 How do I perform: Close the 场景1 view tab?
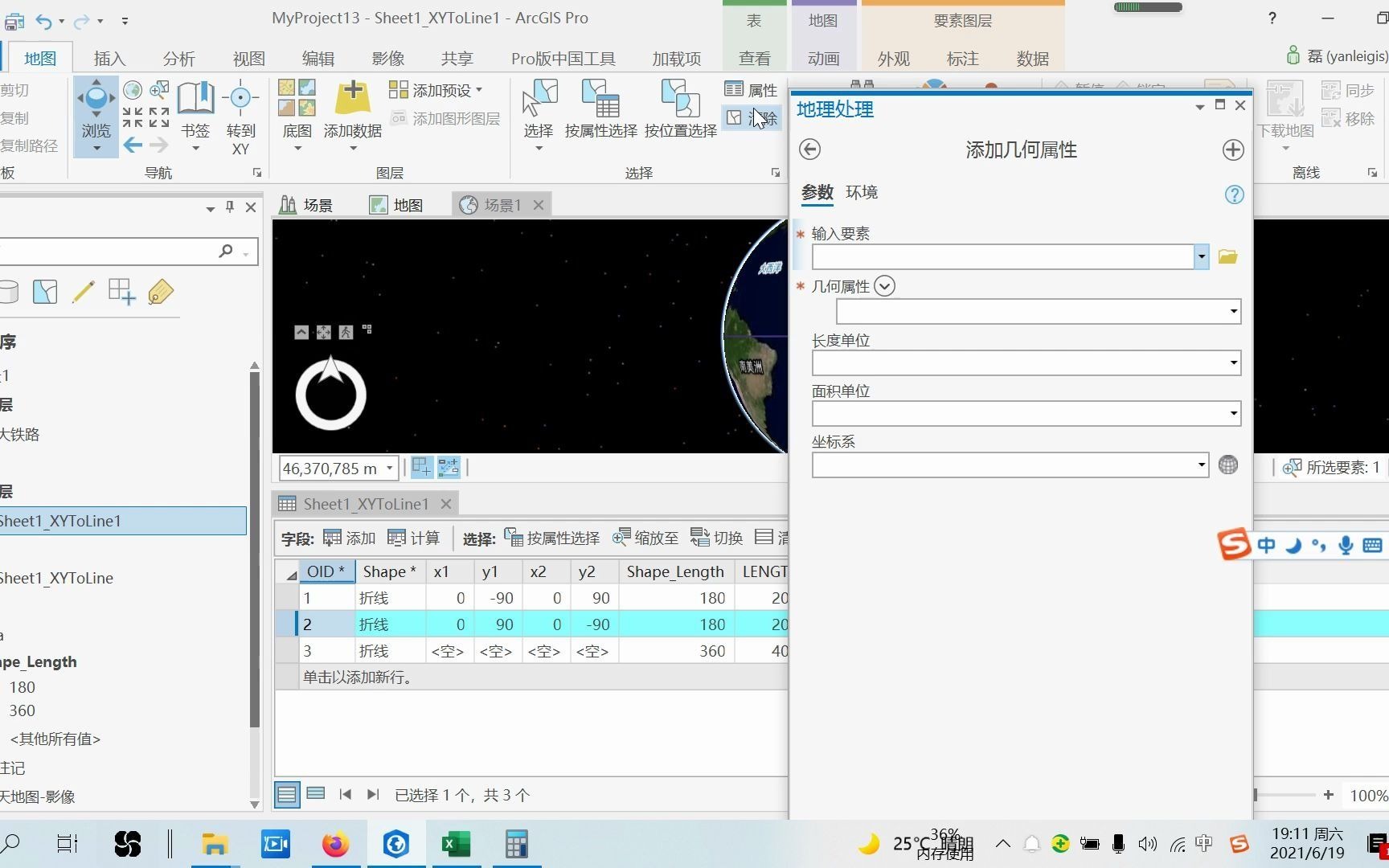tap(539, 205)
